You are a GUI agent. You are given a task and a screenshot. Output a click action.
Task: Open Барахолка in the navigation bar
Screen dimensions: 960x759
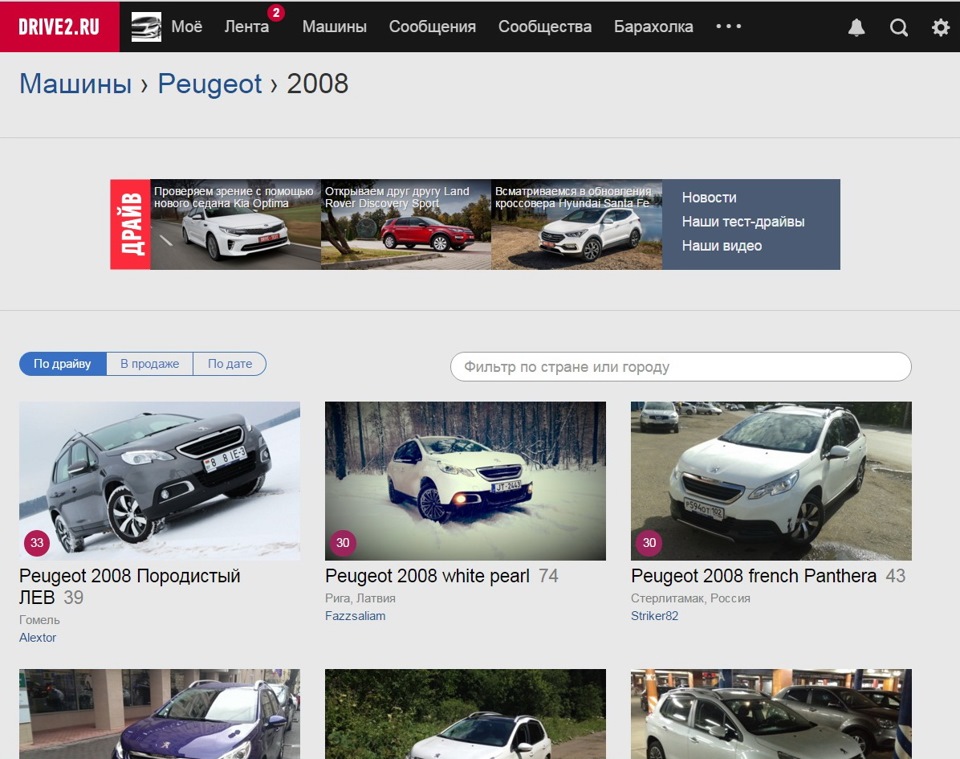(653, 27)
